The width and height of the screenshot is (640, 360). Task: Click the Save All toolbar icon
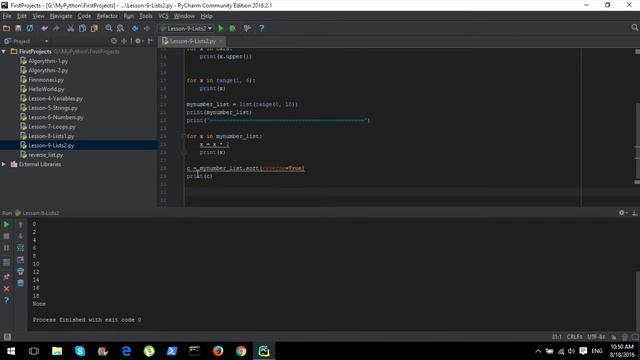click(18, 28)
